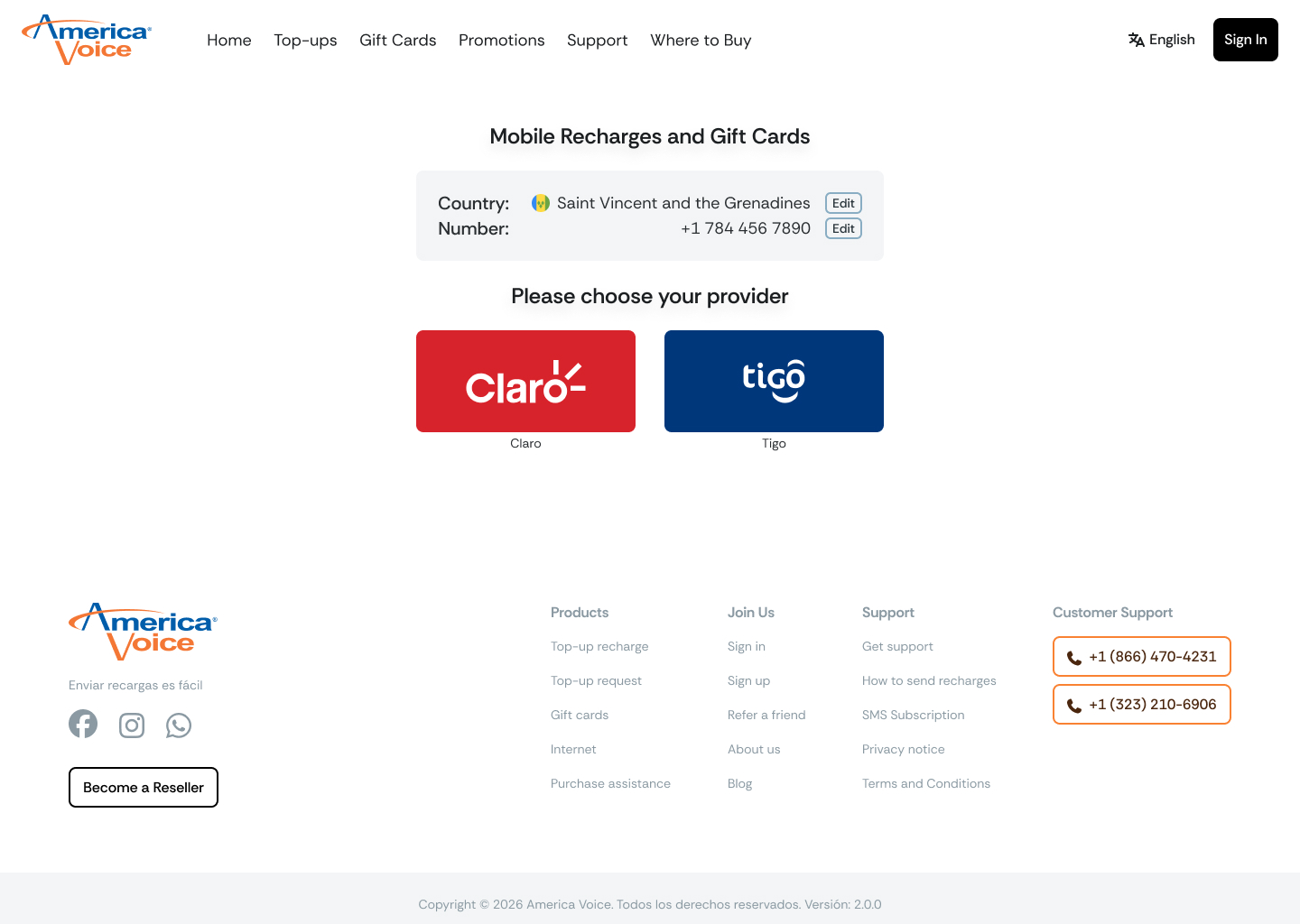Open the Where to Buy menu item
The height and width of the screenshot is (924, 1300).
[701, 40]
